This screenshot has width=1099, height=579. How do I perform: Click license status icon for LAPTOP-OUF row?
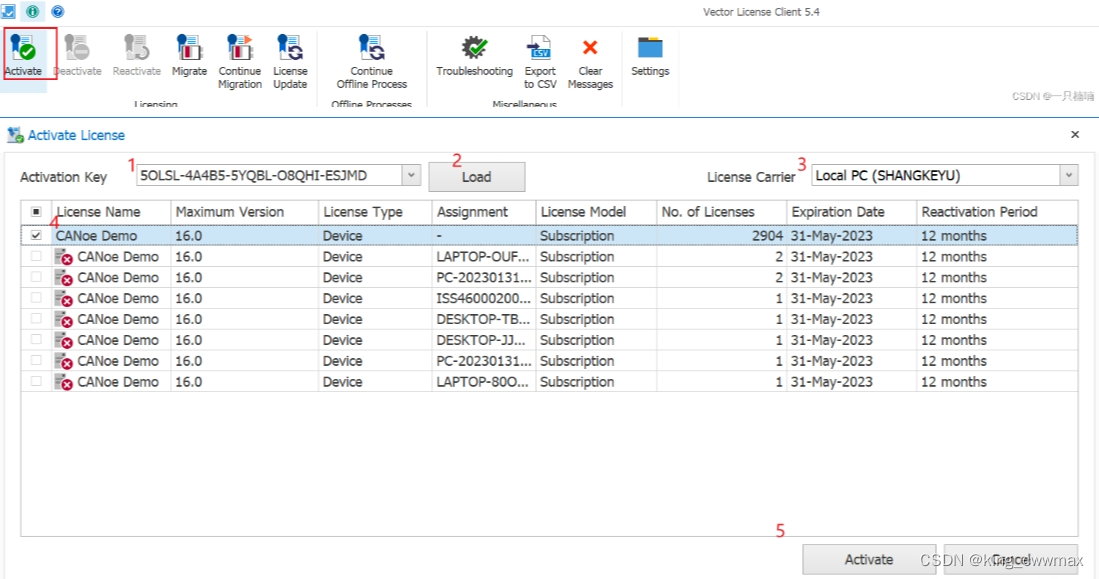coord(64,257)
